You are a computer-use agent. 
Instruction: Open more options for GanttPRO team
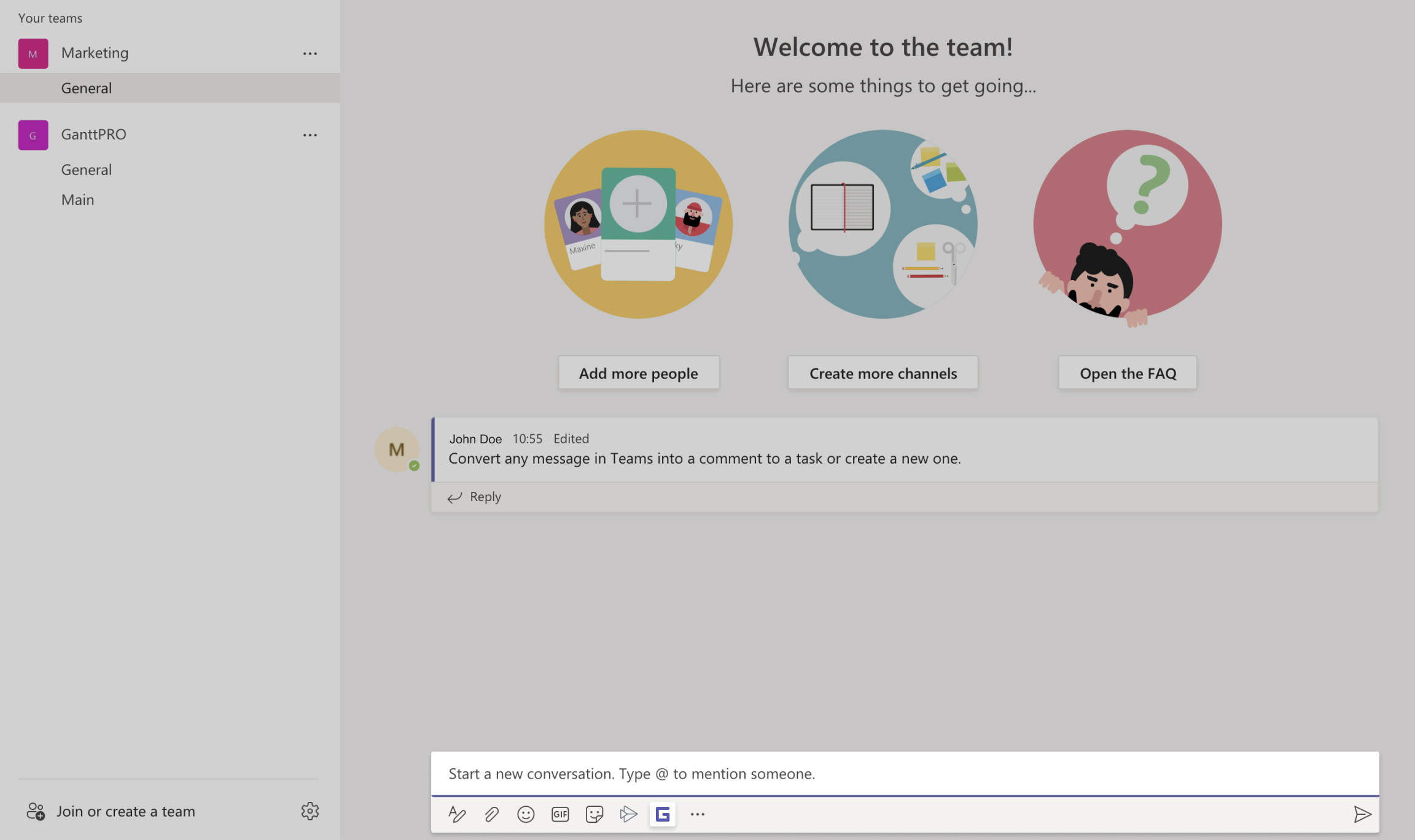click(310, 135)
